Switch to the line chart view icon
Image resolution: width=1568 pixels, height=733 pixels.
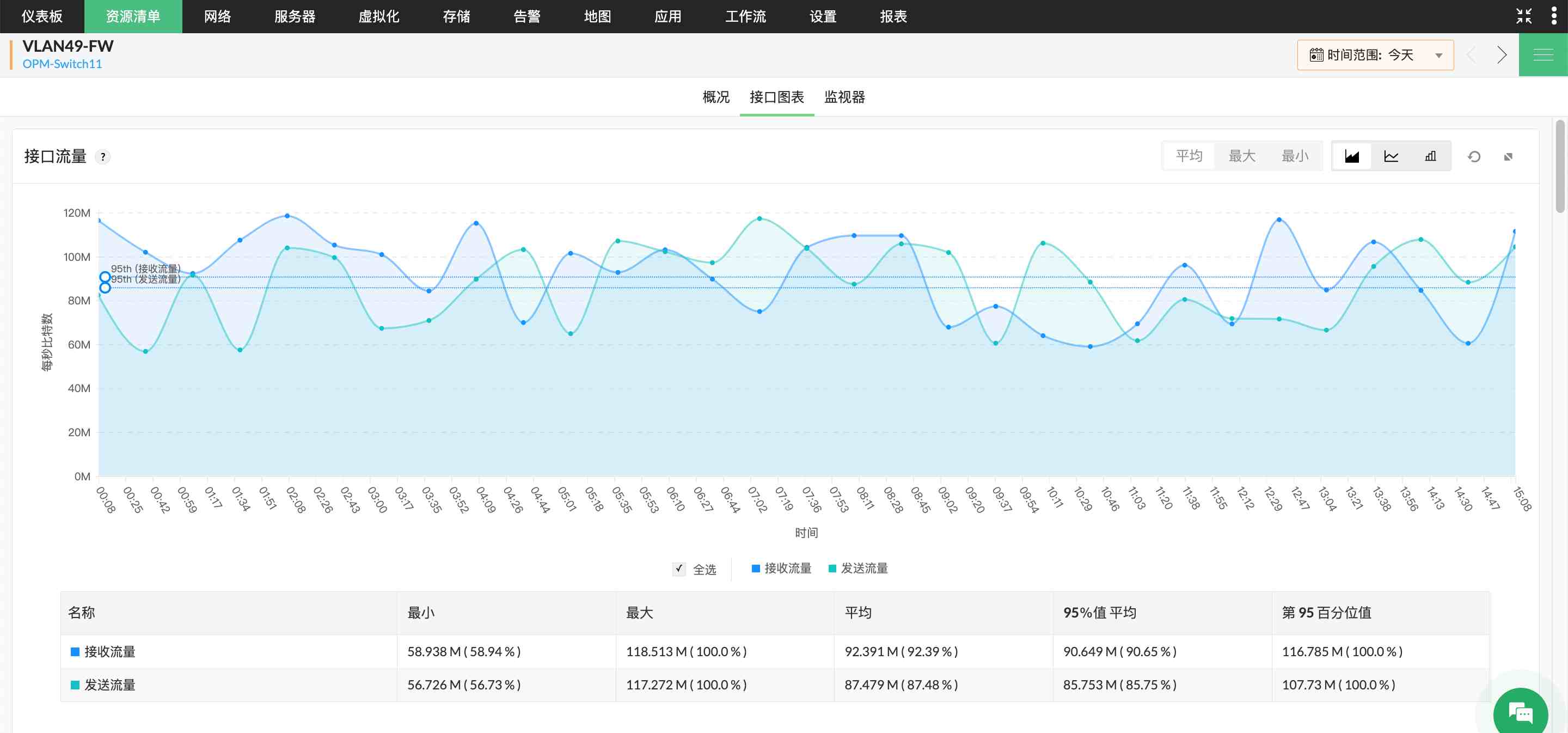click(1392, 156)
